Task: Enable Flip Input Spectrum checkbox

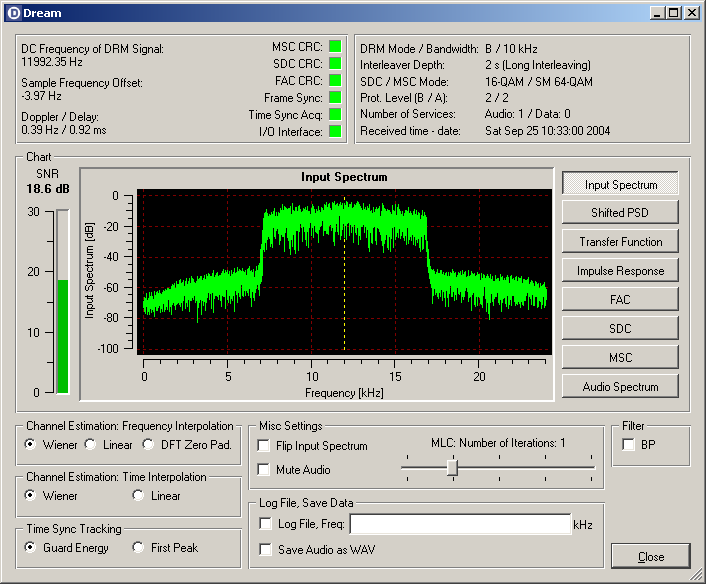Action: (x=265, y=446)
